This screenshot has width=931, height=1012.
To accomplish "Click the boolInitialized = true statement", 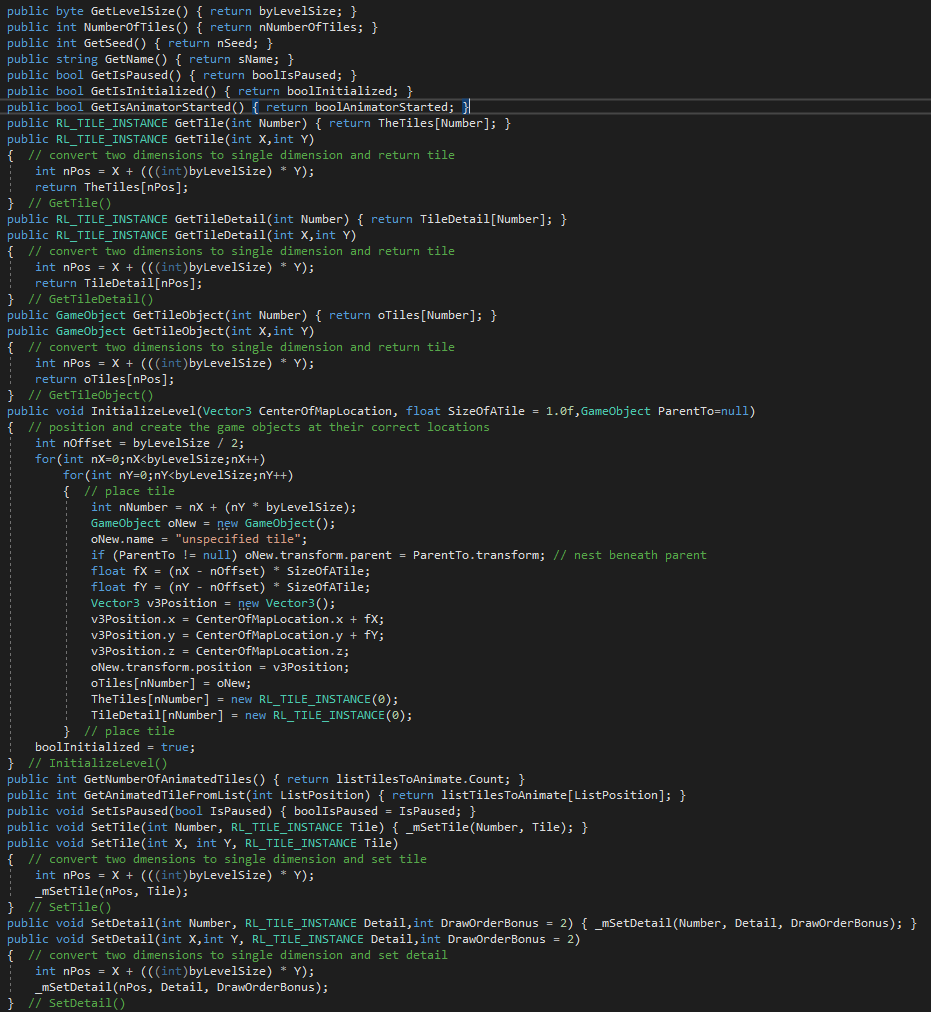I will (115, 747).
